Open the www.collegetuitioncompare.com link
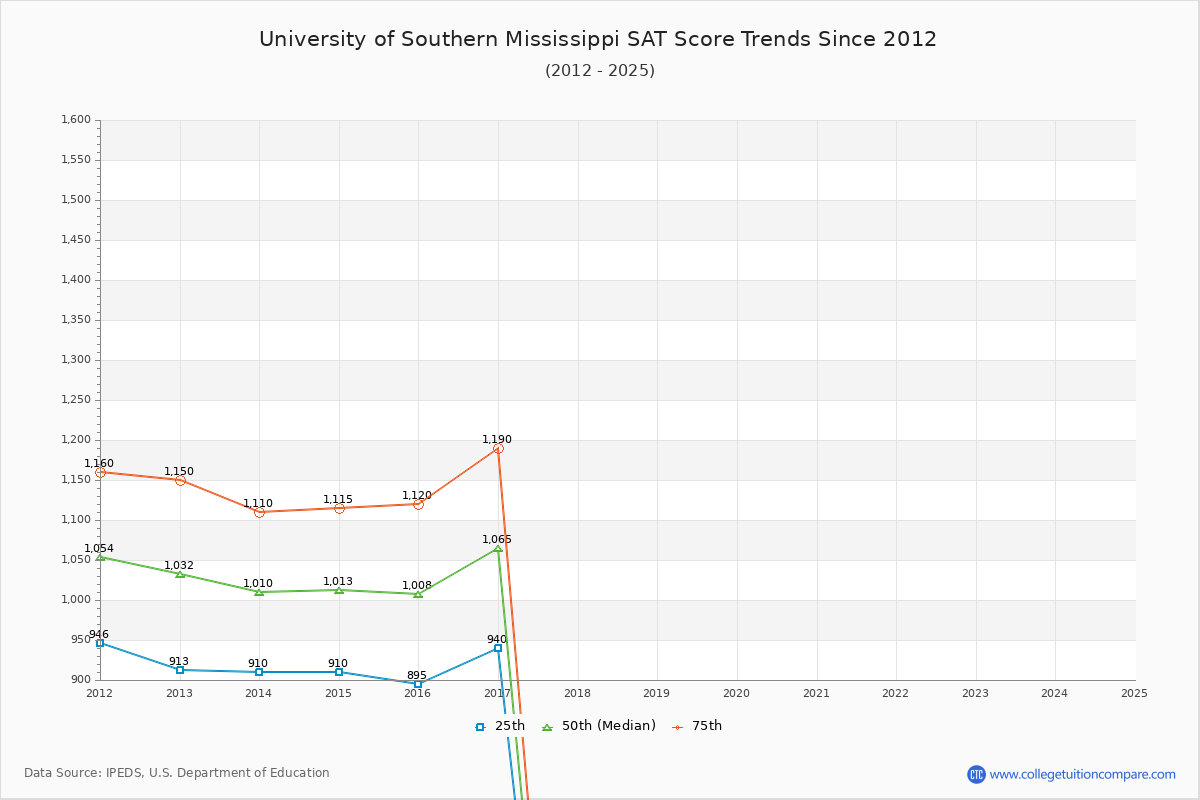1200x800 pixels. pos(1083,774)
